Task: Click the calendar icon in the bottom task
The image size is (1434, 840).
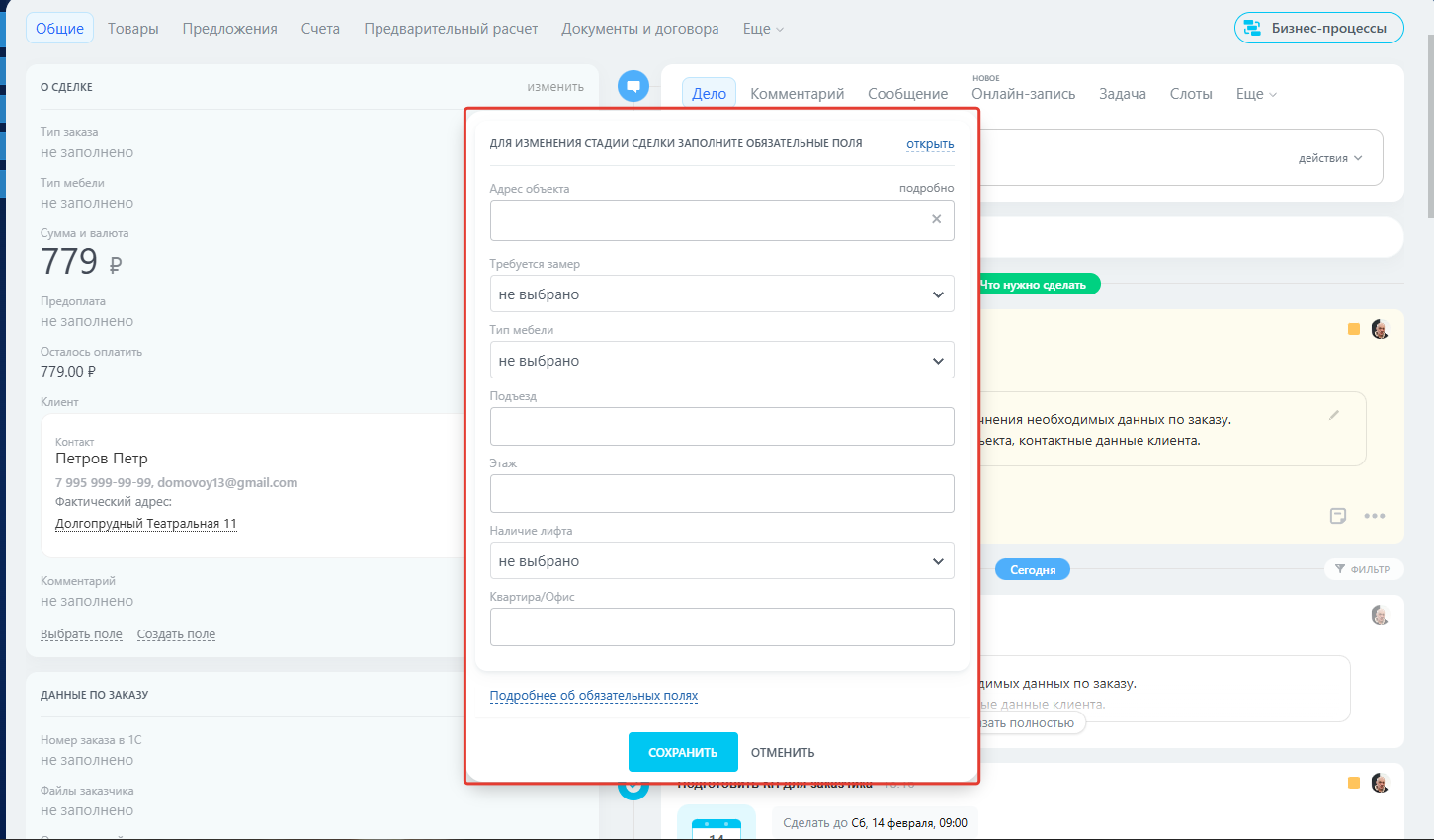Action: (717, 828)
